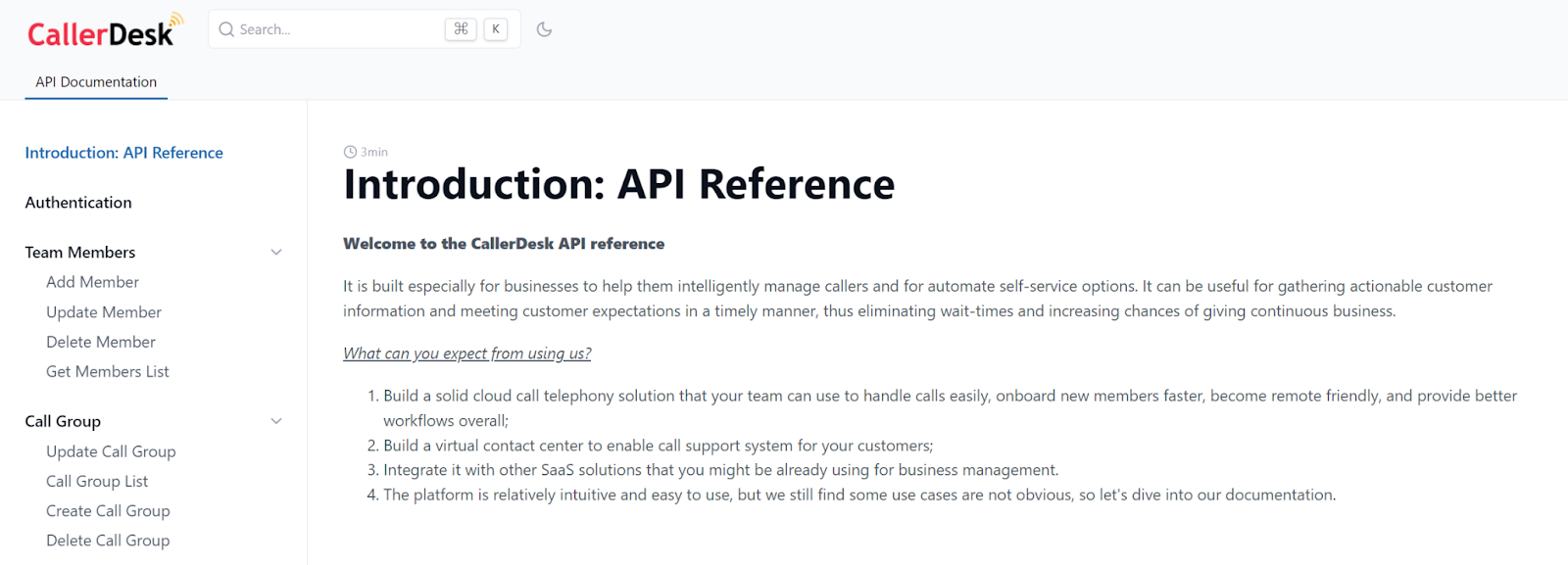Click list item about cloud call telephony
The height and width of the screenshot is (565, 1568).
(950, 408)
